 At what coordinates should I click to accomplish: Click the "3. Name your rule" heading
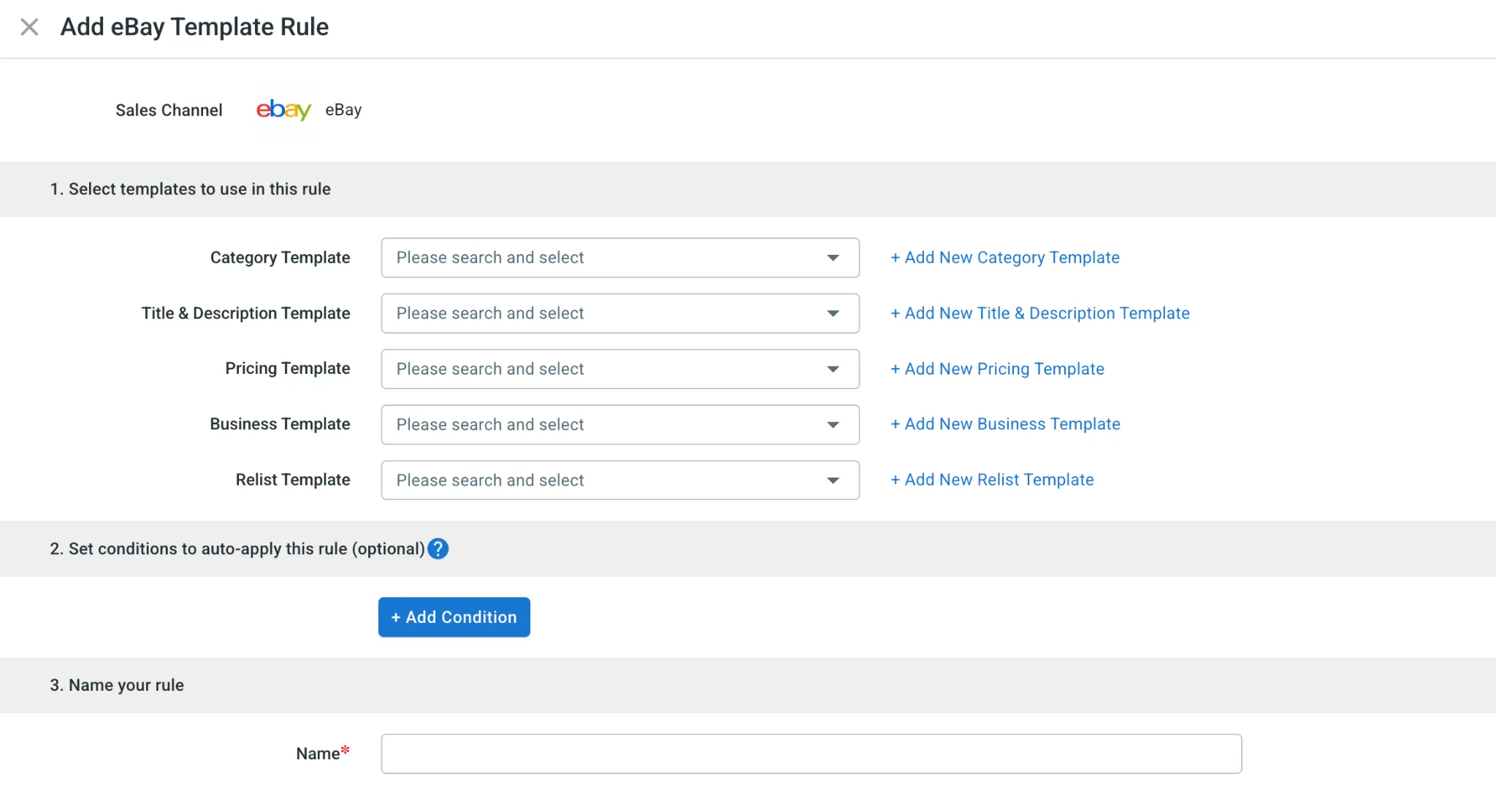(x=117, y=685)
